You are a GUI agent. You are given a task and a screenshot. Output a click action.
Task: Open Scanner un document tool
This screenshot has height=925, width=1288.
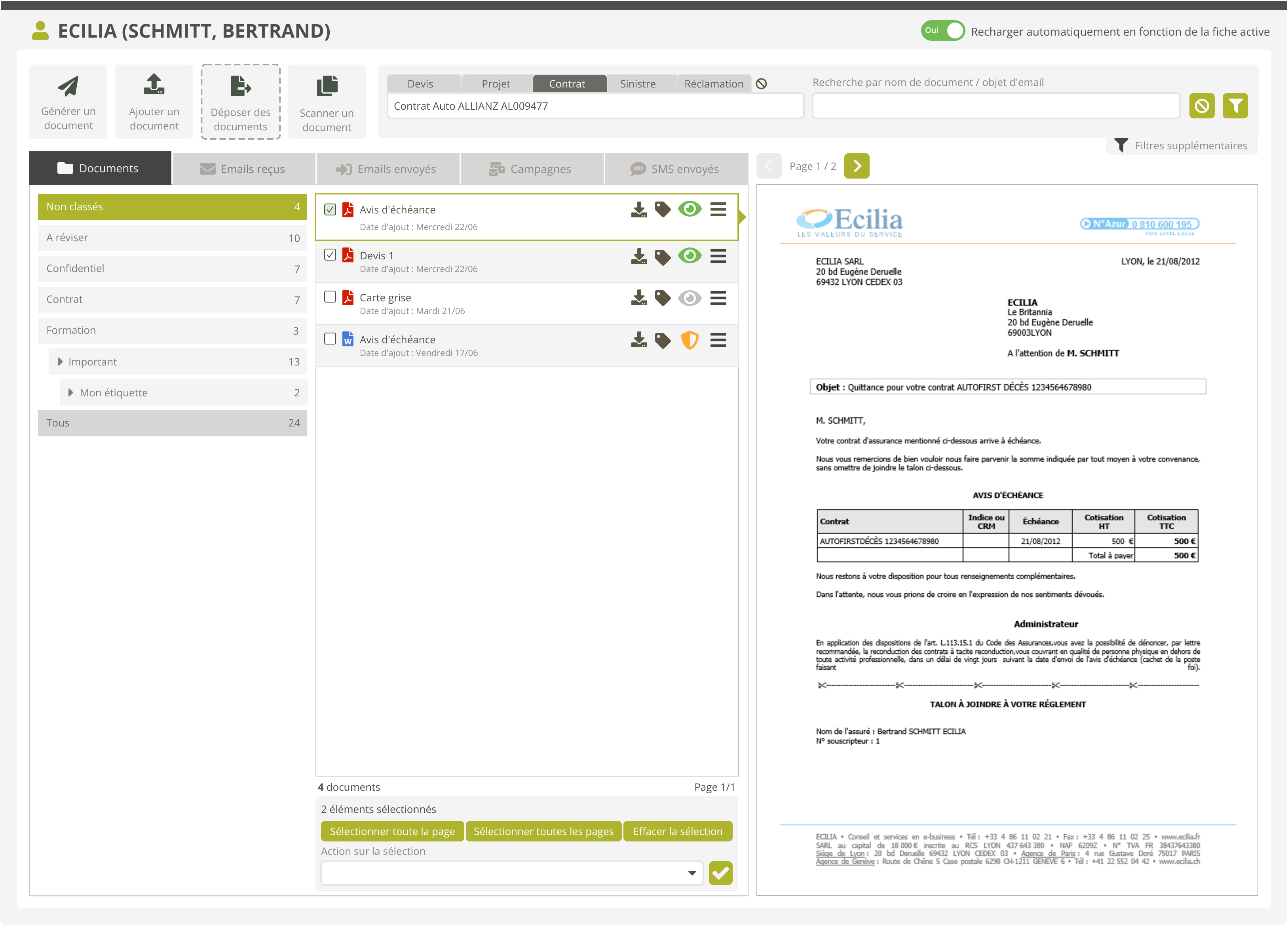pyautogui.click(x=327, y=102)
